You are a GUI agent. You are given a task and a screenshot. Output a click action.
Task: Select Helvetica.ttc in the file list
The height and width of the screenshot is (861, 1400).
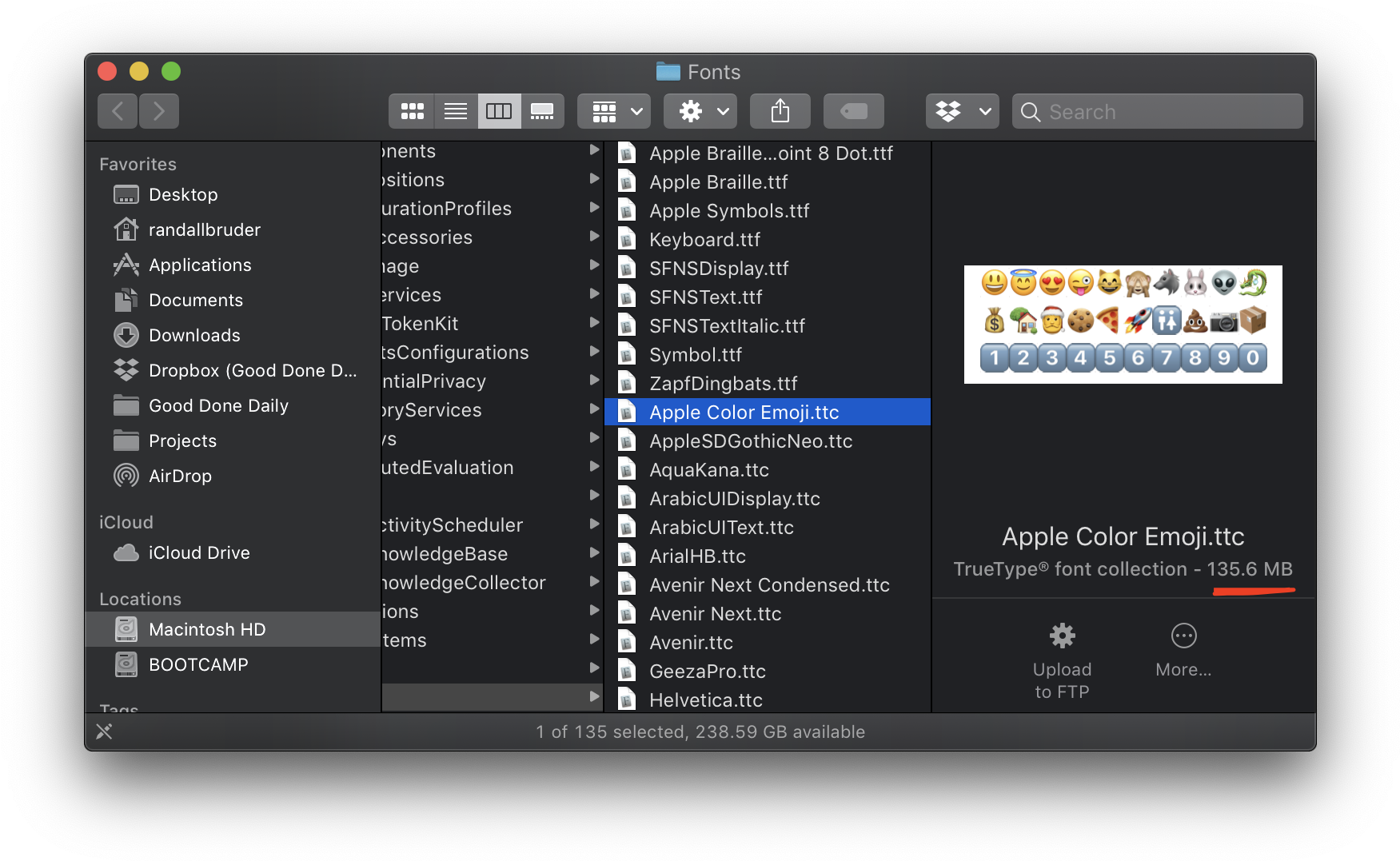pos(705,700)
